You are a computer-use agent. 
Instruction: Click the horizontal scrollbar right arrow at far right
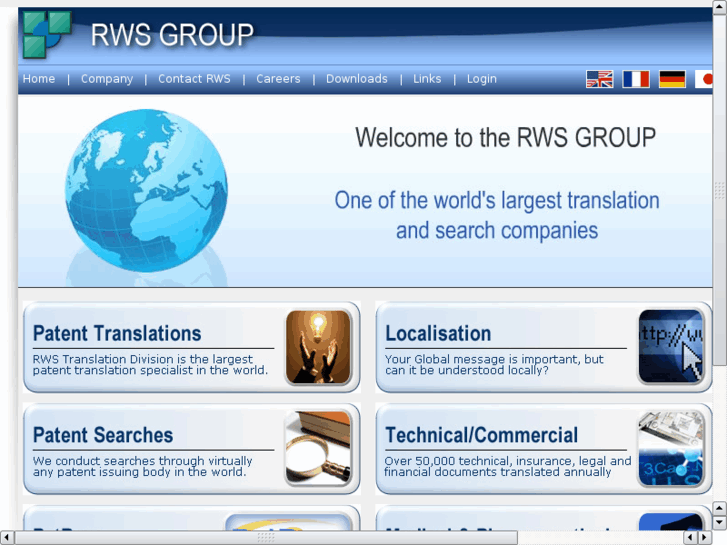(x=705, y=538)
